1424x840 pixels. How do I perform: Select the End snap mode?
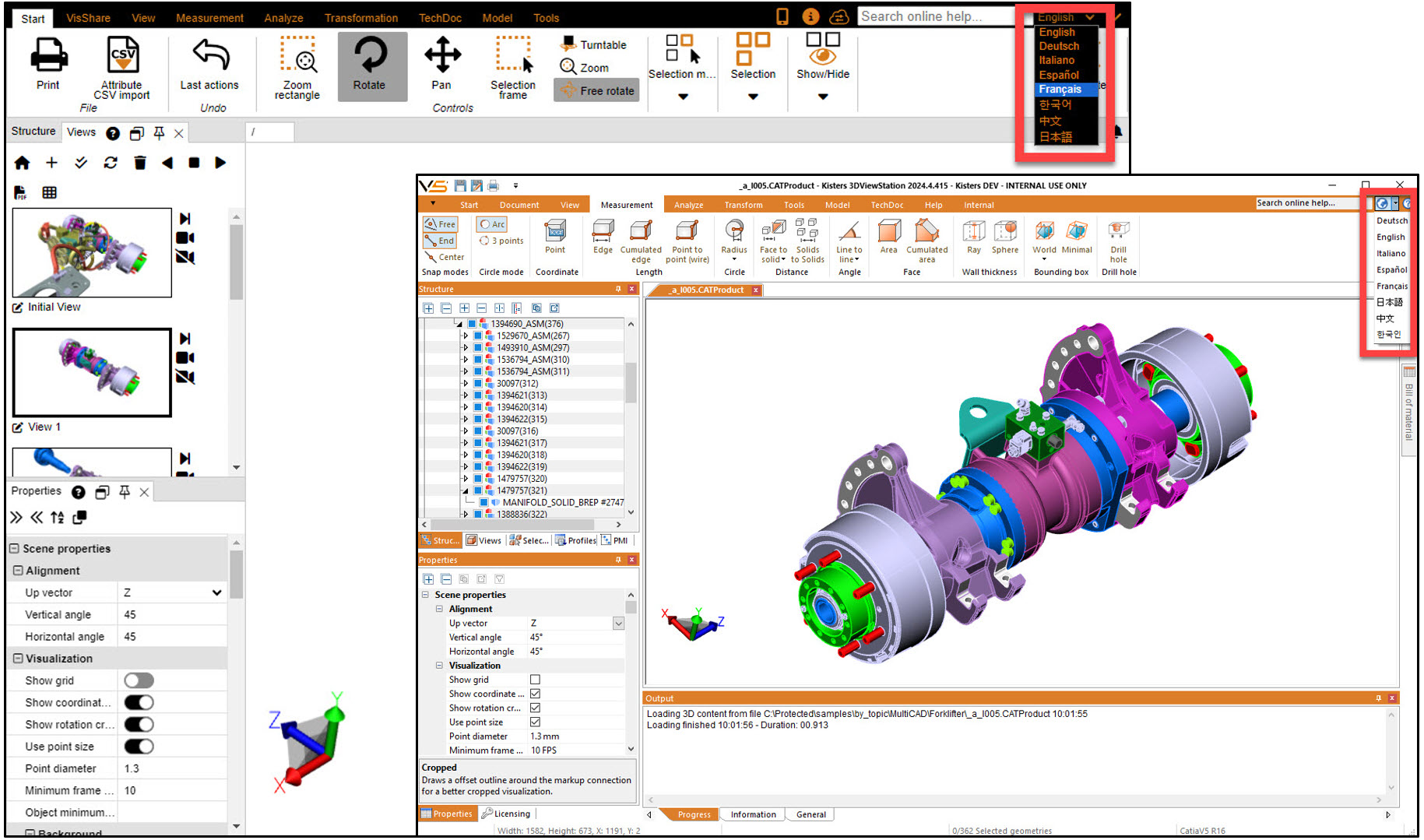coord(441,241)
